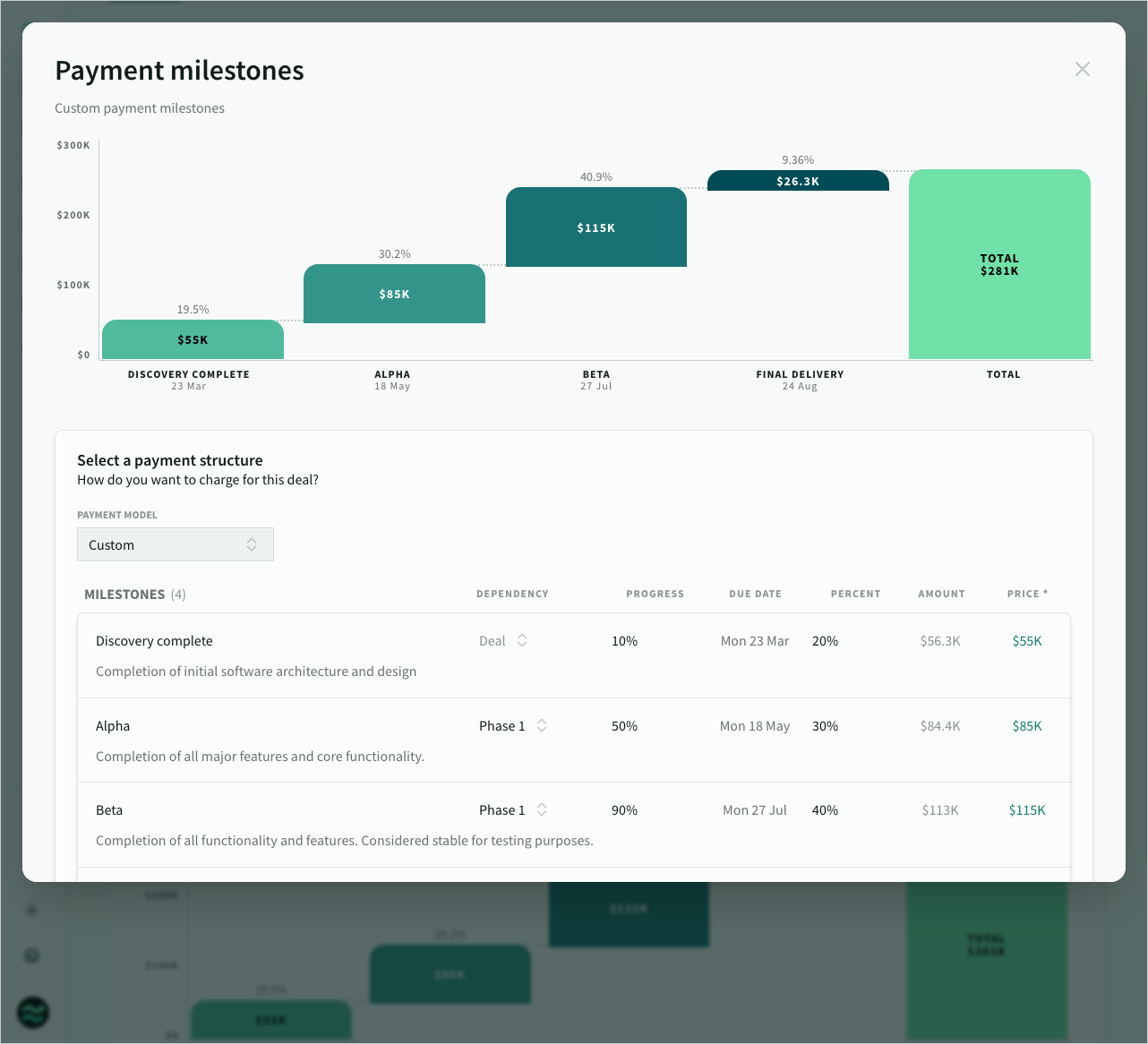Image resolution: width=1148 pixels, height=1044 pixels.
Task: Click the $115K Beta bar in the chart
Action: click(x=596, y=227)
